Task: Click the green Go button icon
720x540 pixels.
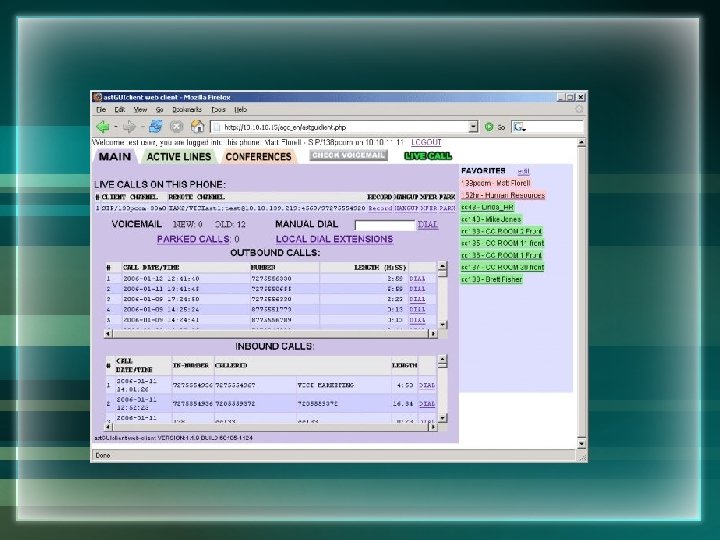Action: click(x=490, y=127)
